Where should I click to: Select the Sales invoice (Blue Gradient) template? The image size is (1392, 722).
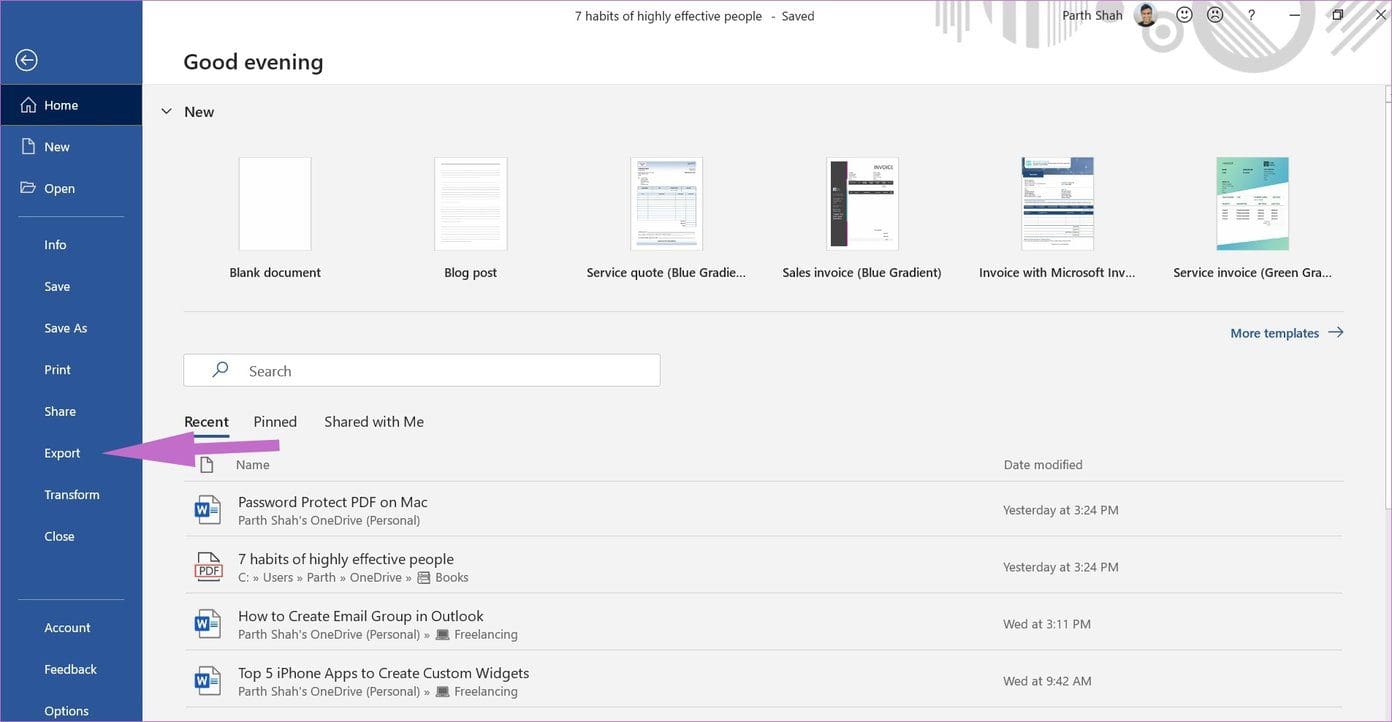click(862, 204)
